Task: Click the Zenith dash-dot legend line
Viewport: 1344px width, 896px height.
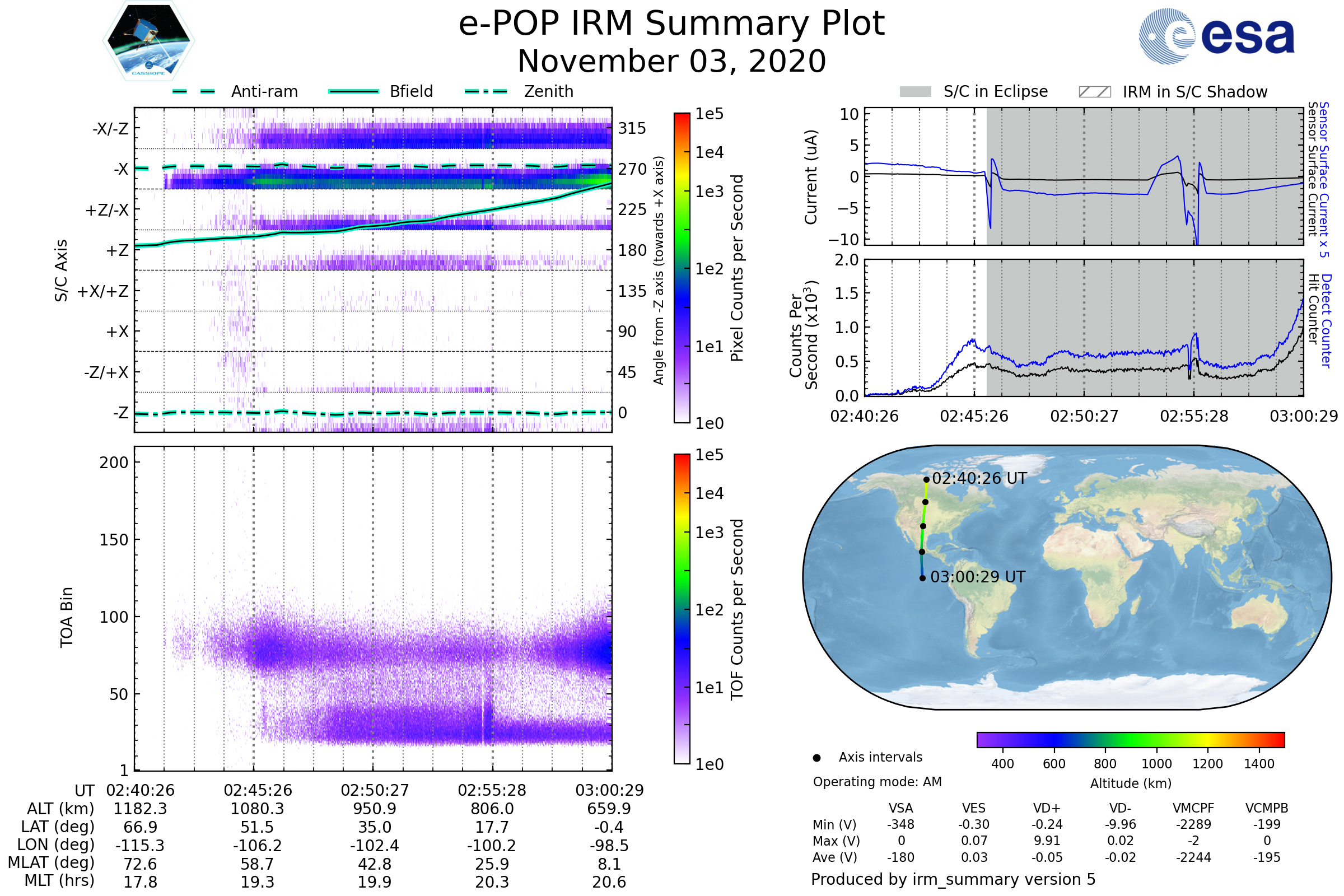Action: [486, 91]
